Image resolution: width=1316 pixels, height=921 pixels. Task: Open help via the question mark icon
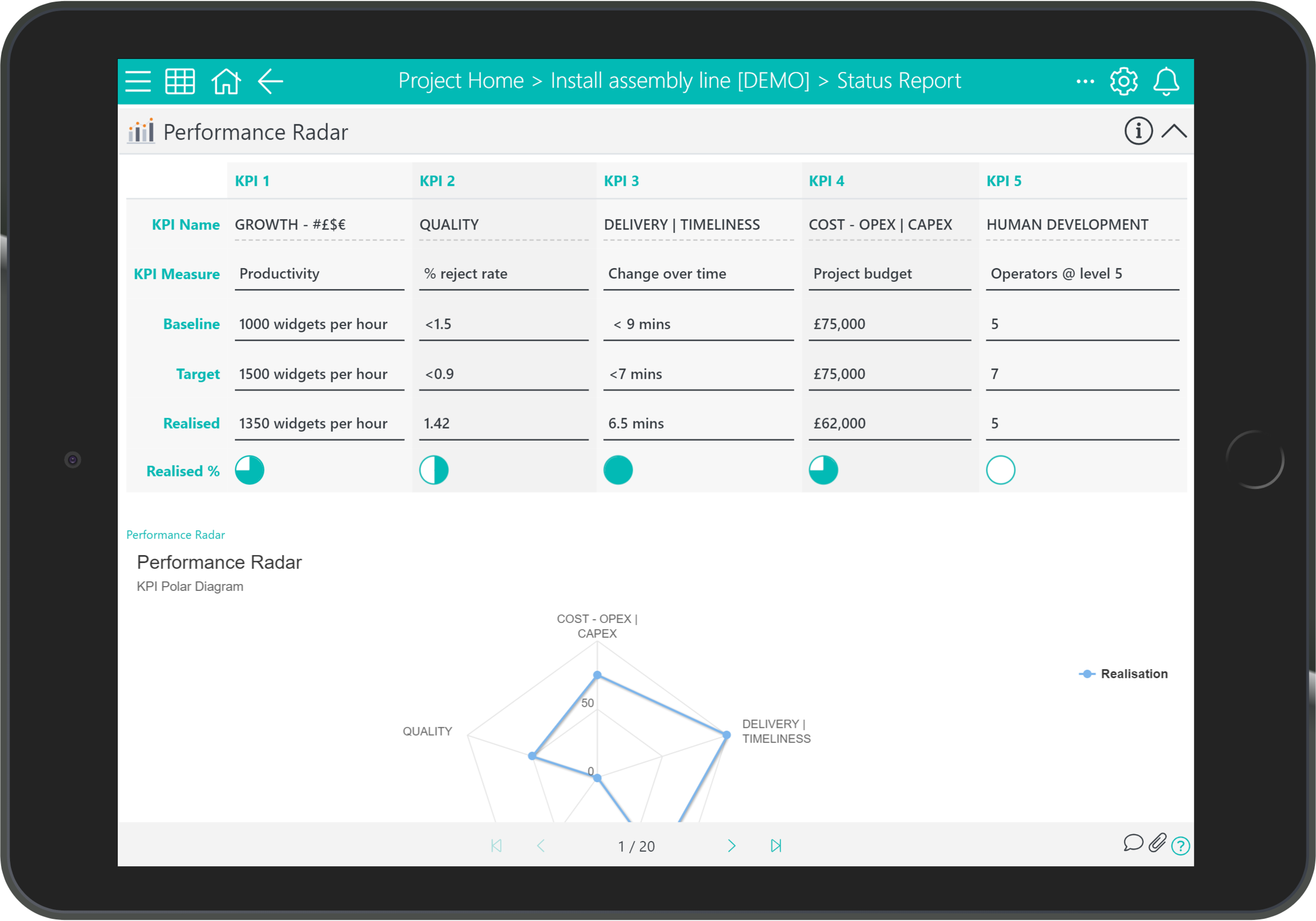[x=1181, y=846]
